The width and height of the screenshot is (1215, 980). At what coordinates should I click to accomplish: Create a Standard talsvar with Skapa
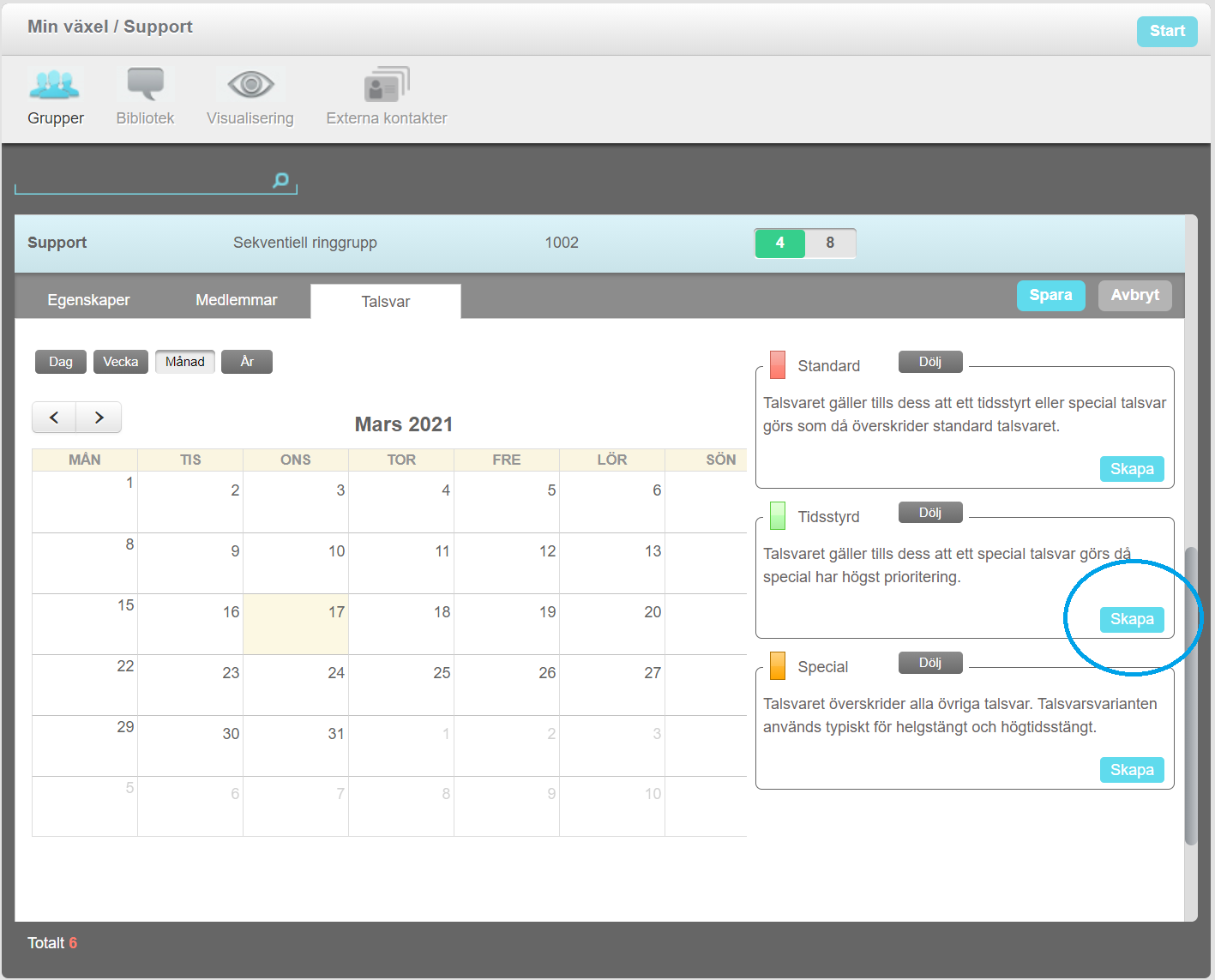pyautogui.click(x=1132, y=469)
